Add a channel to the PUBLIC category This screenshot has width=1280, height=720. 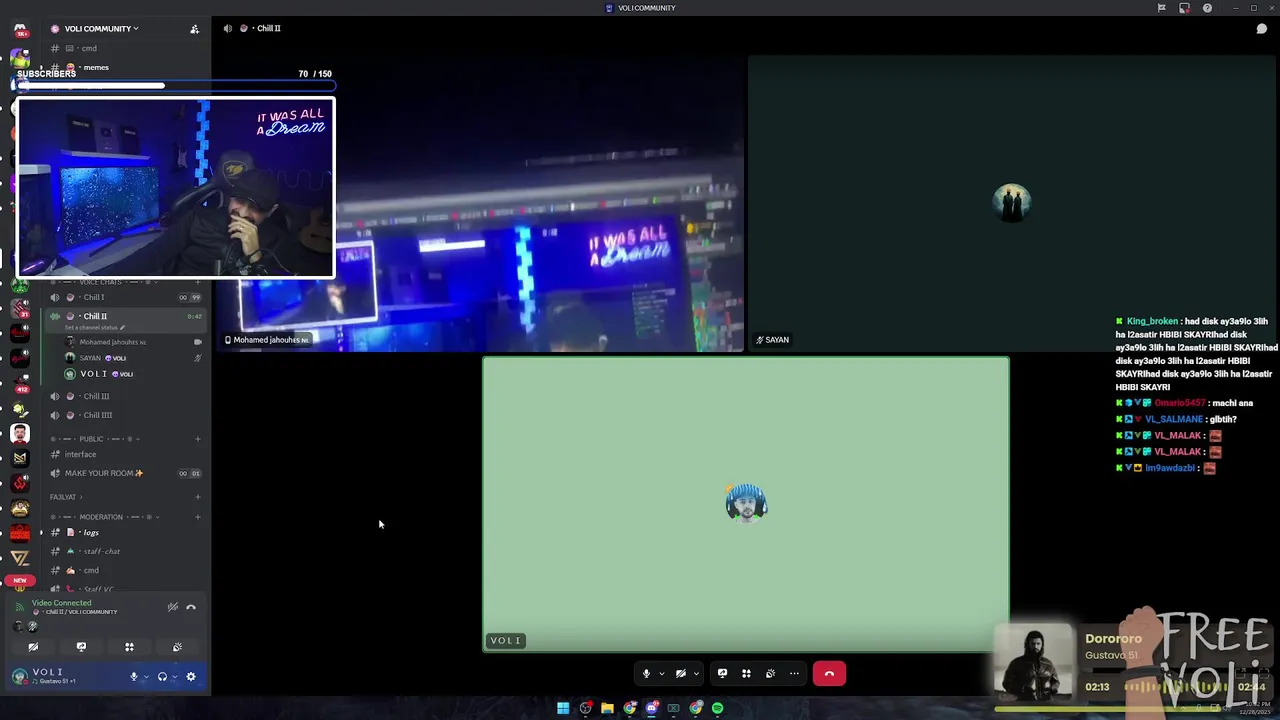[198, 439]
